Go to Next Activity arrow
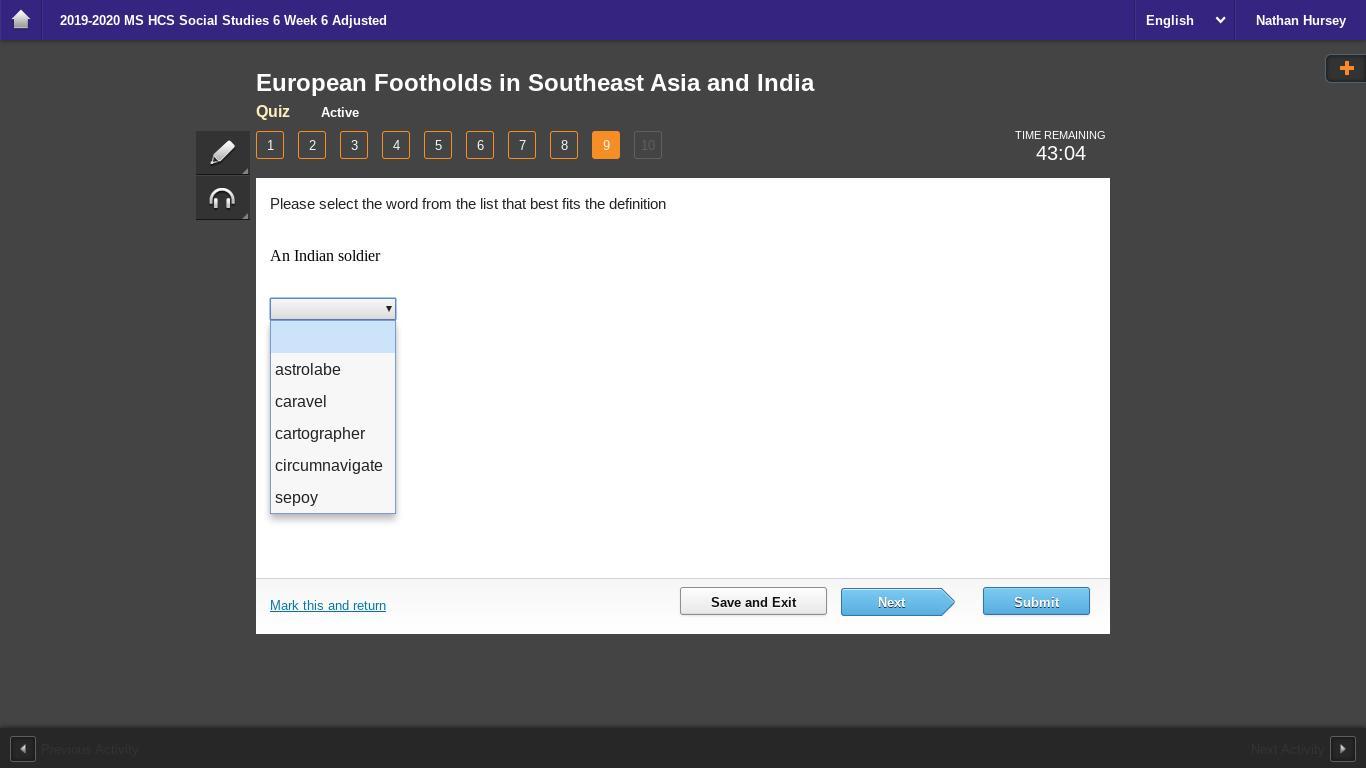This screenshot has width=1366, height=768. tap(1342, 749)
